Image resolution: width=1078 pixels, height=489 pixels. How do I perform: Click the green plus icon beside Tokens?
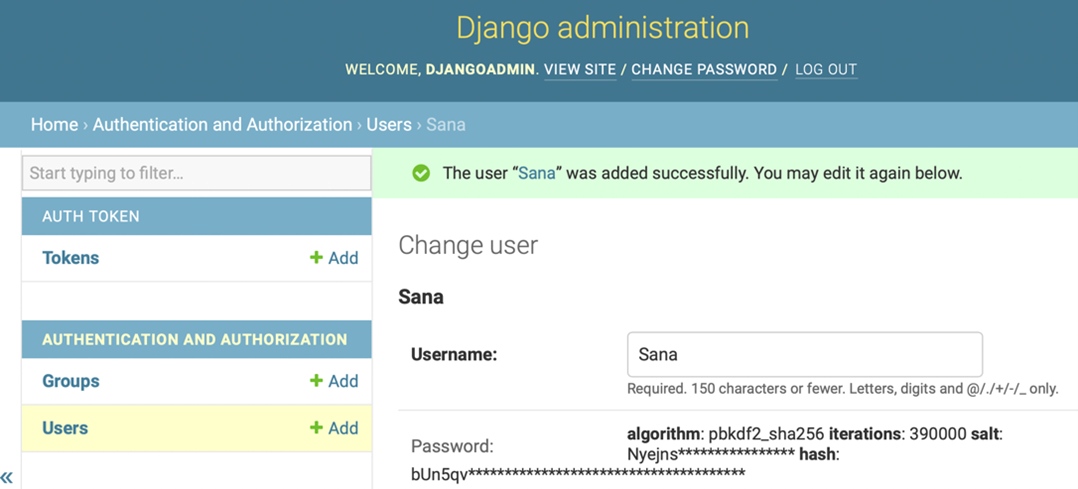click(316, 258)
